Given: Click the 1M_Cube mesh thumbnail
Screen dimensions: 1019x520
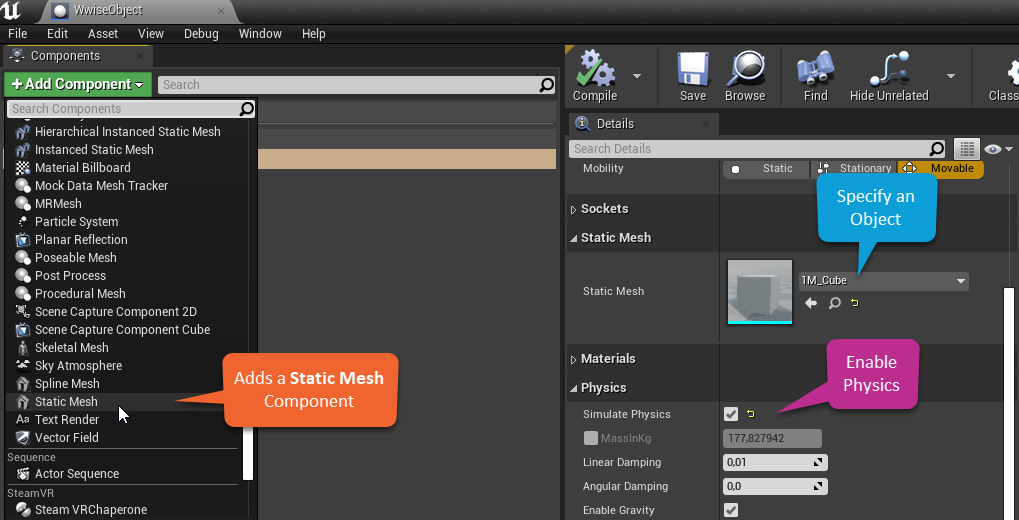Looking at the screenshot, I should point(760,291).
